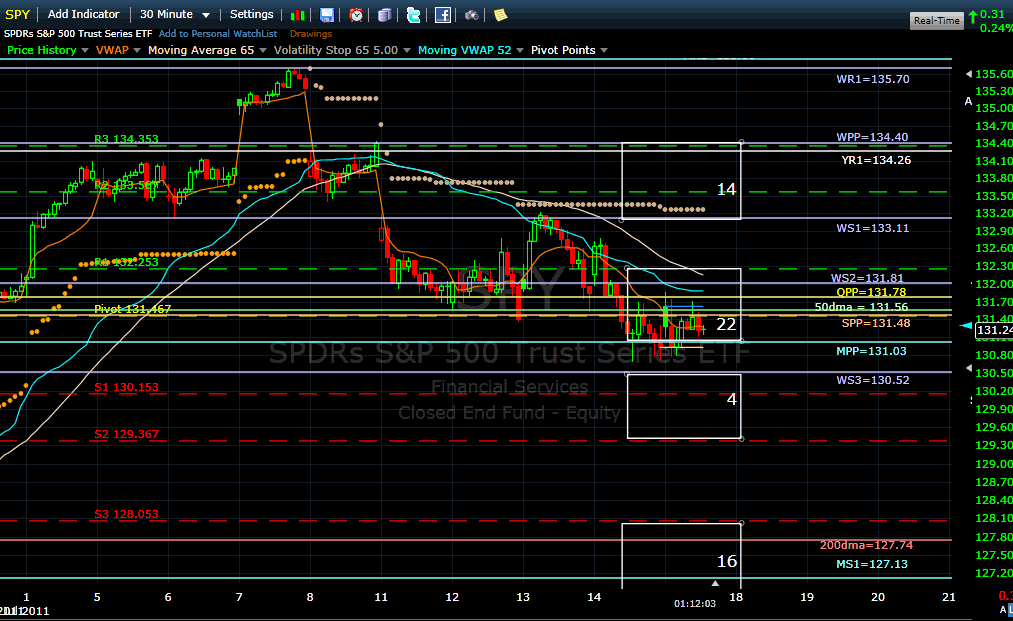
Task: Click the 01:12:03 countdown timer
Action: pos(695,604)
